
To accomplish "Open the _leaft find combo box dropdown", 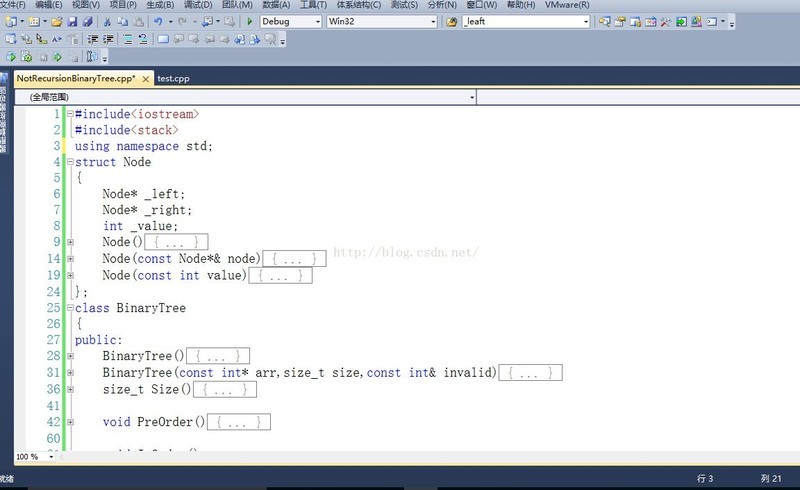I will click(x=586, y=21).
